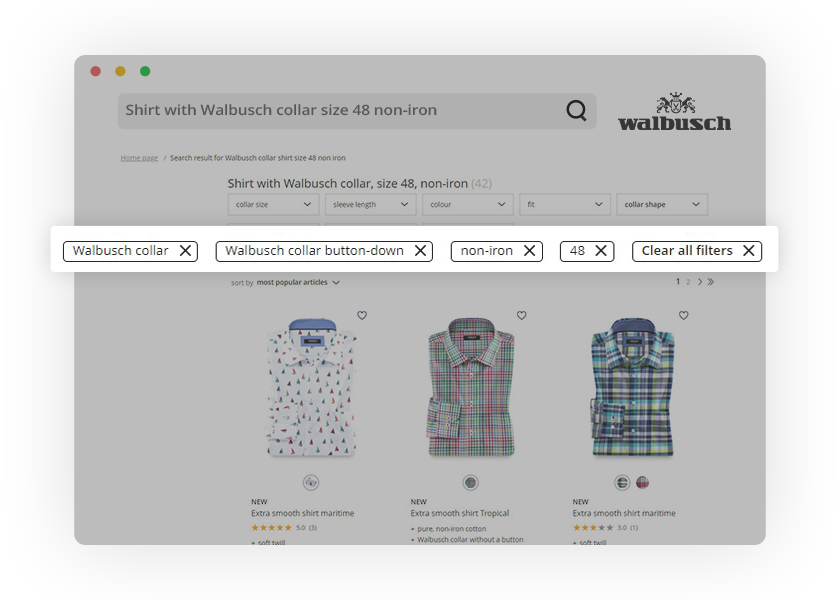Favorite the blue-green plaid maritime shirt

click(x=684, y=316)
